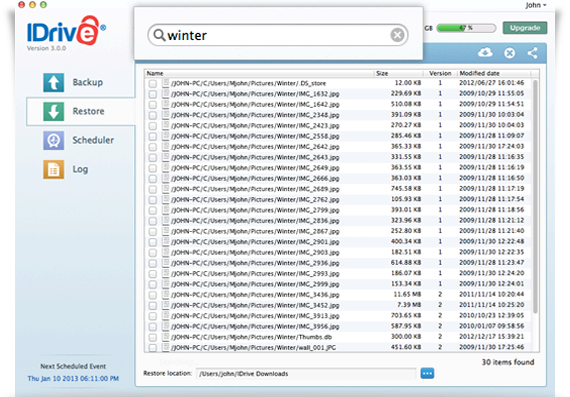Select the IMG_2993.jpg file row
The height and width of the screenshot is (397, 570).
click(338, 273)
